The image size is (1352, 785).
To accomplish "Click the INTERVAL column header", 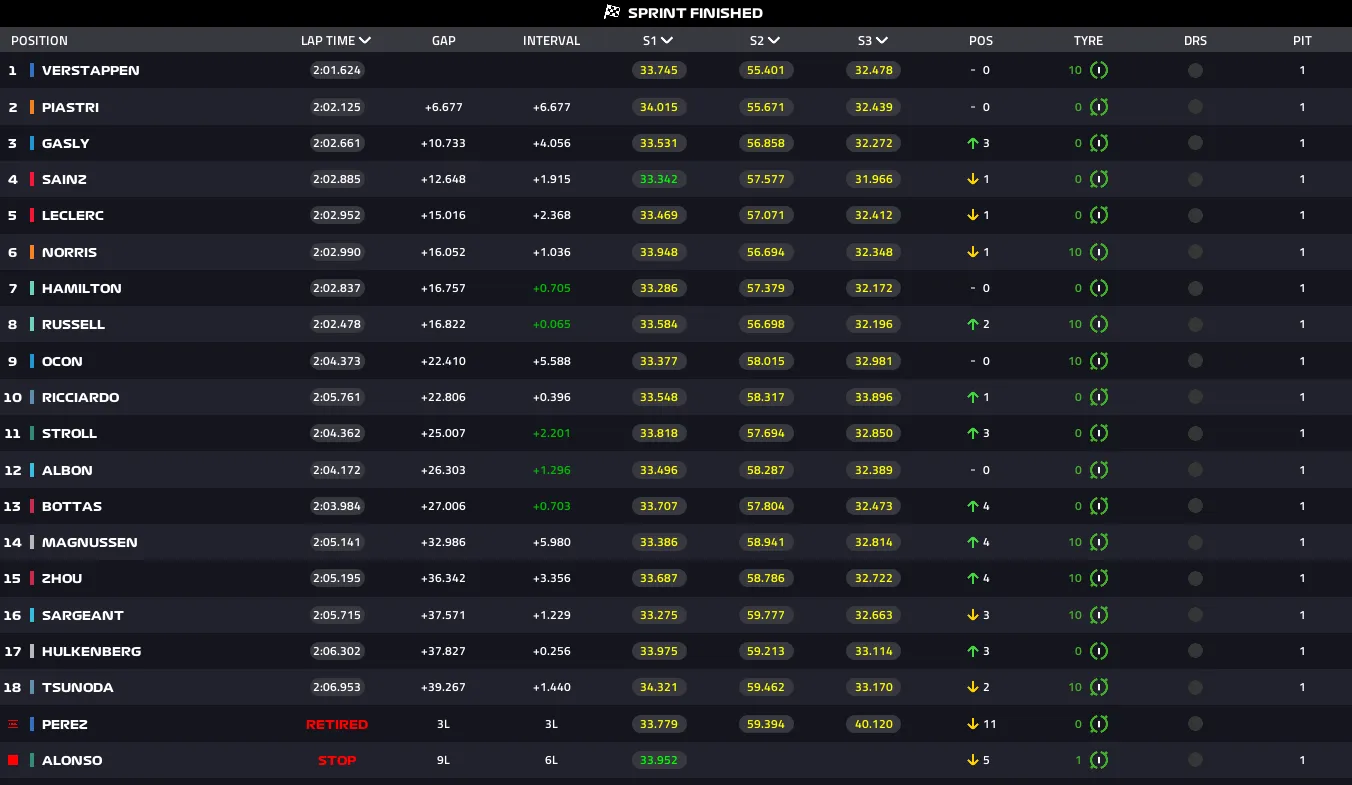I will click(x=551, y=41).
